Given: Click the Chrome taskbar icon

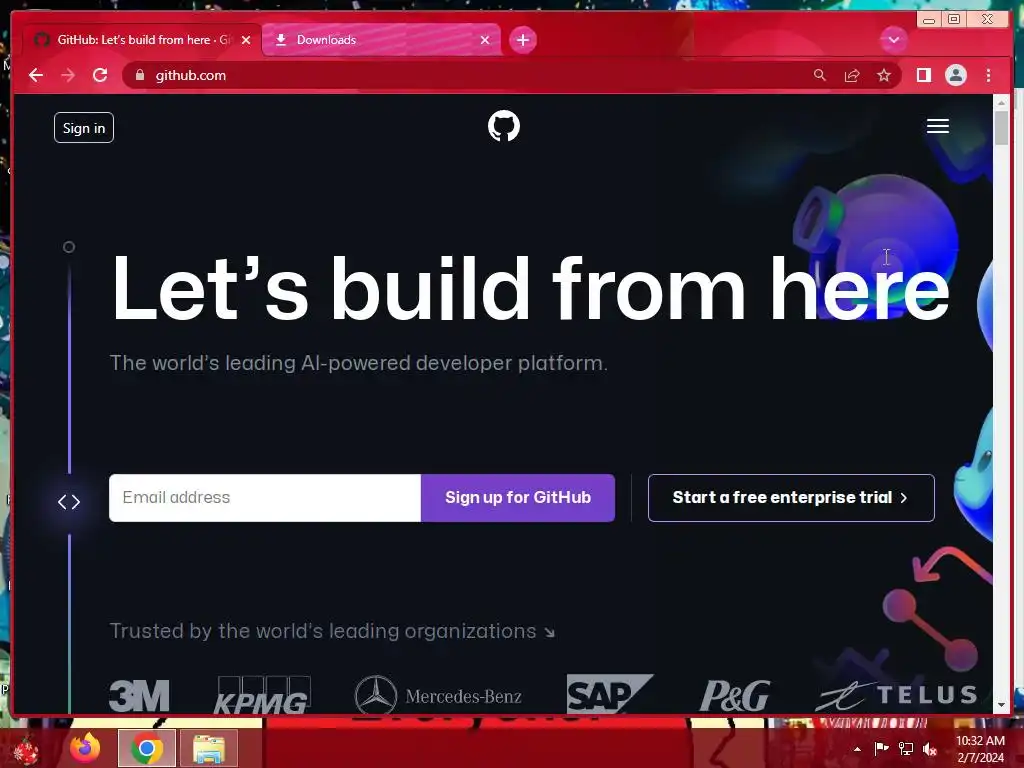Looking at the screenshot, I should click(x=147, y=748).
